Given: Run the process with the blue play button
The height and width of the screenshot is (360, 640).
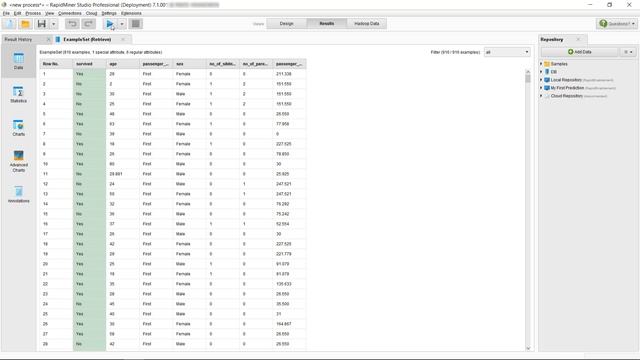Looking at the screenshot, I should pyautogui.click(x=110, y=24).
